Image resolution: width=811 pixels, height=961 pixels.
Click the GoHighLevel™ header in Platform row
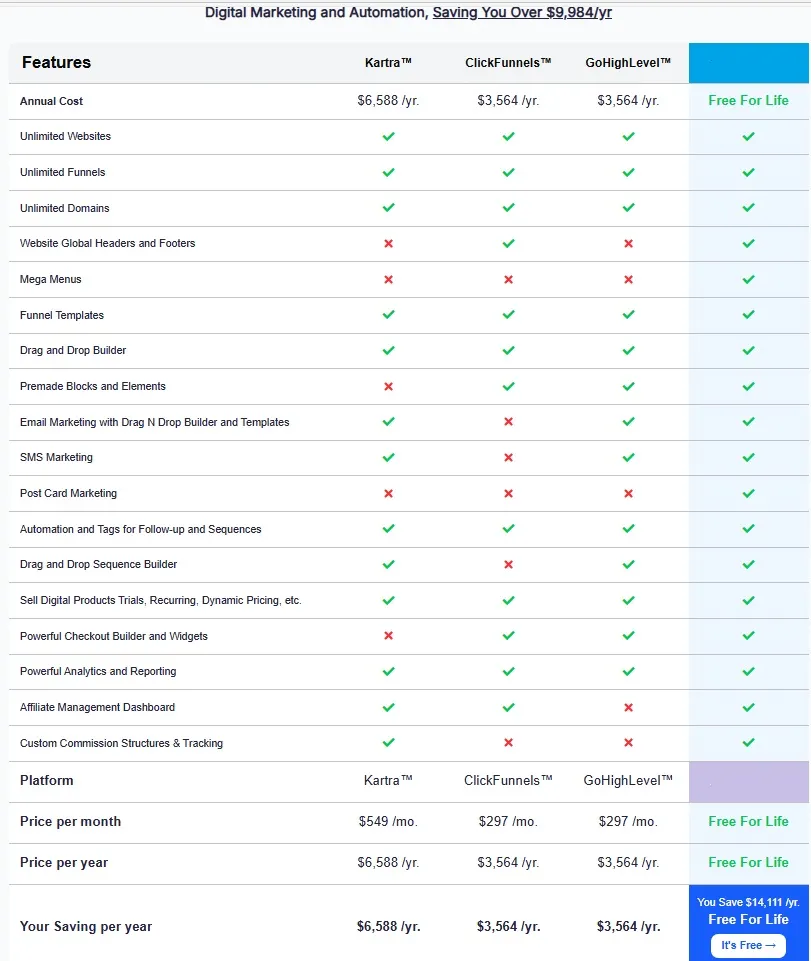(628, 780)
